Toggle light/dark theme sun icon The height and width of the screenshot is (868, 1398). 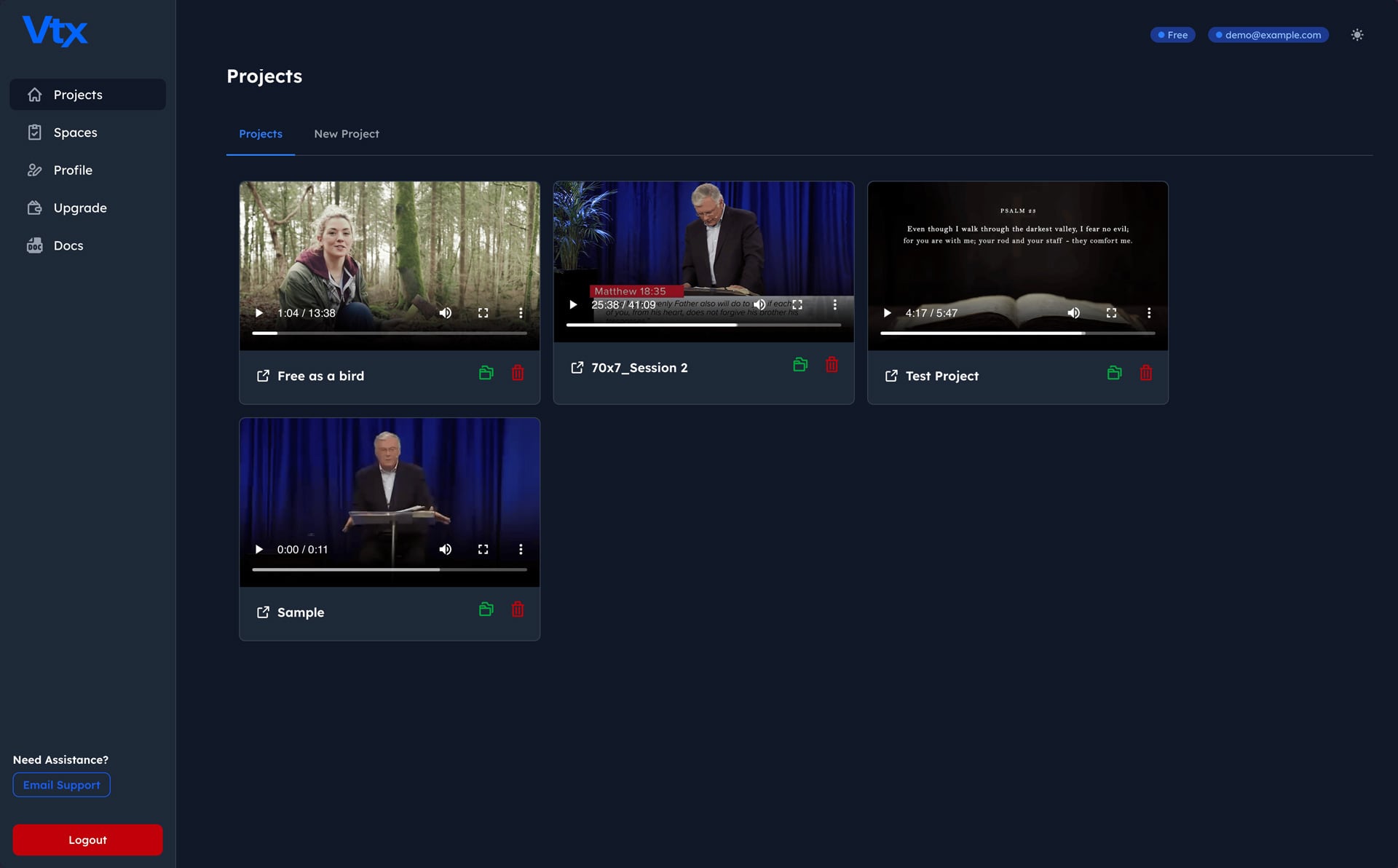(x=1357, y=35)
